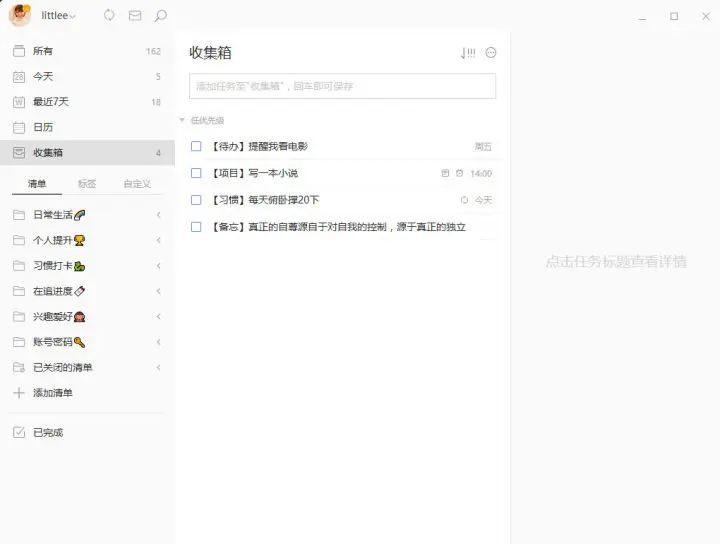Check off 【待办】提醒我看电影 task
720x544 pixels.
click(196, 146)
